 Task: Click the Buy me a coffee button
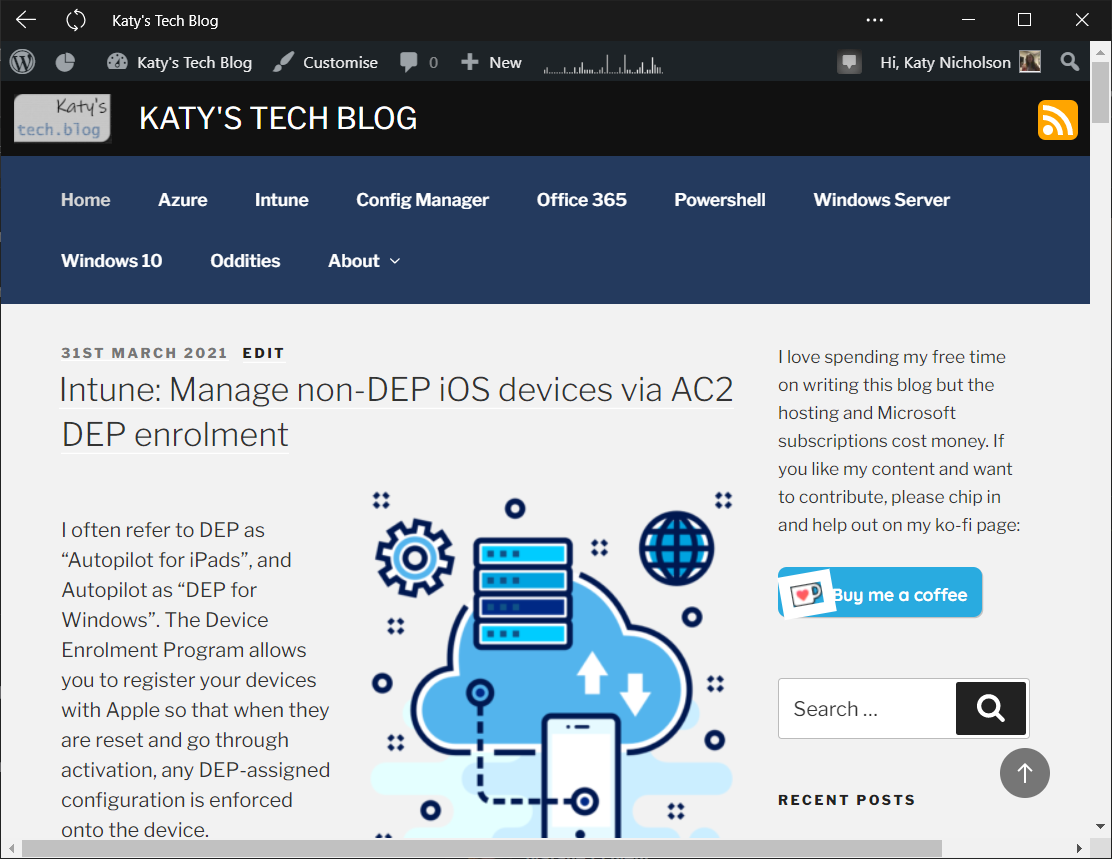(x=880, y=594)
